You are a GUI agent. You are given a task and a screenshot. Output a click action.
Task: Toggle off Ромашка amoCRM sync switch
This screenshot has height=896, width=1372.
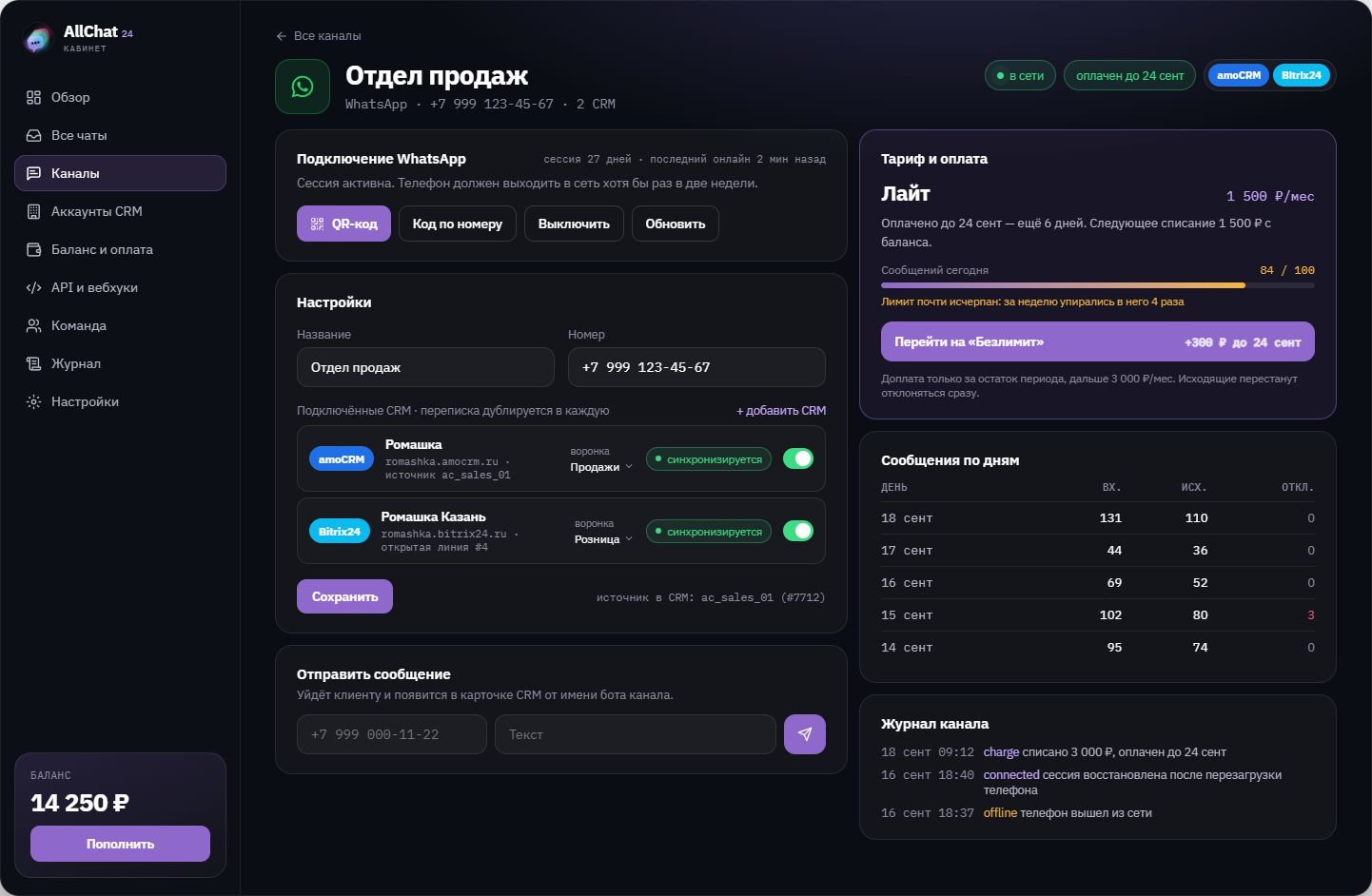coord(798,458)
